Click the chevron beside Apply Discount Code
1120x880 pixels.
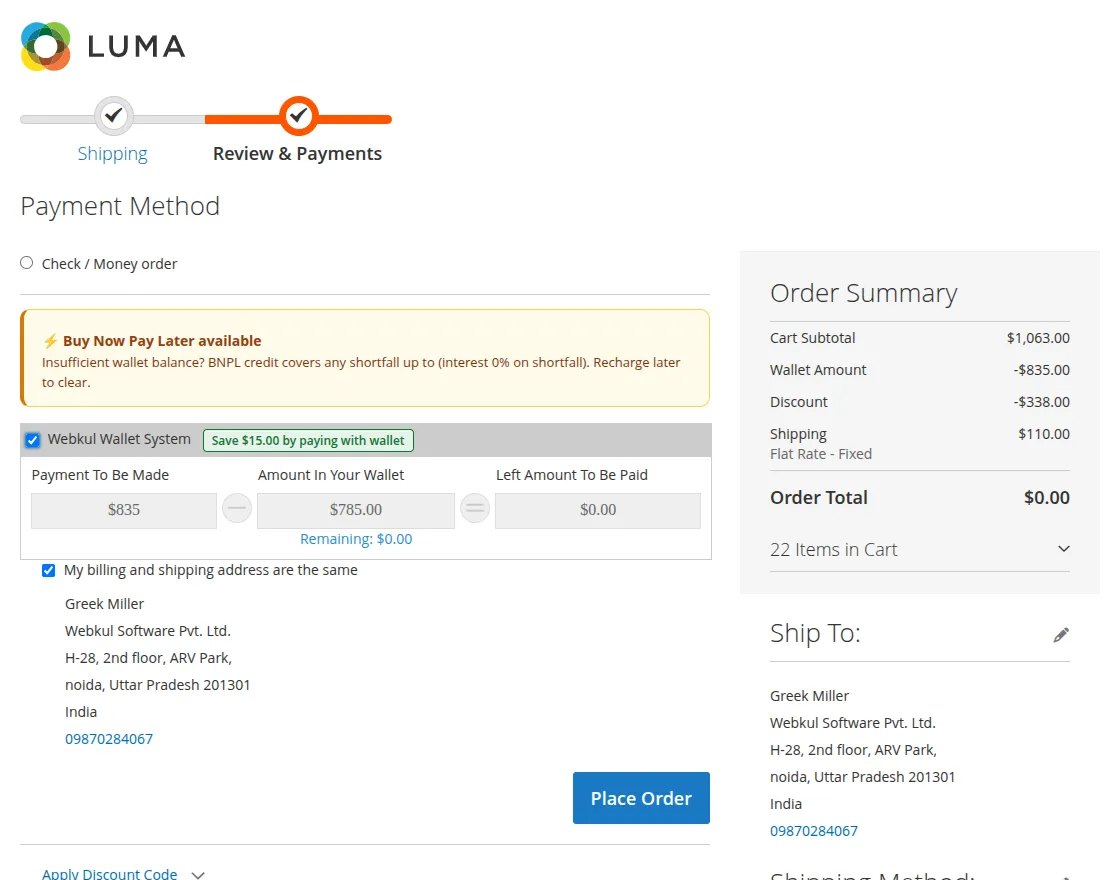(198, 874)
